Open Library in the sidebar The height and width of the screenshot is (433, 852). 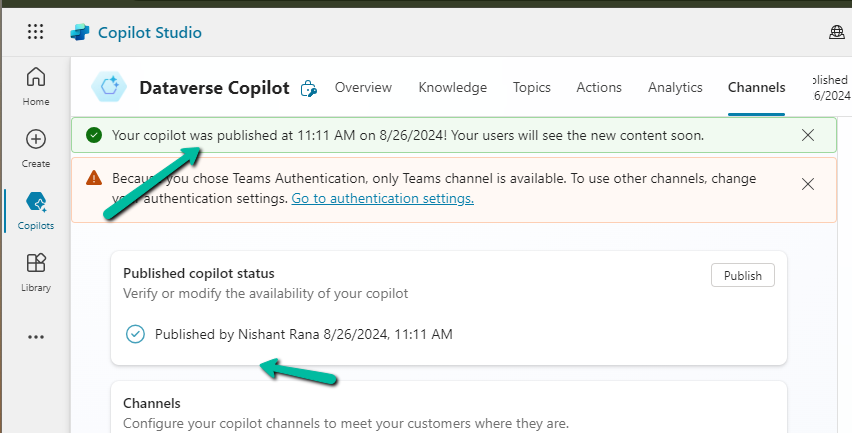pyautogui.click(x=36, y=273)
